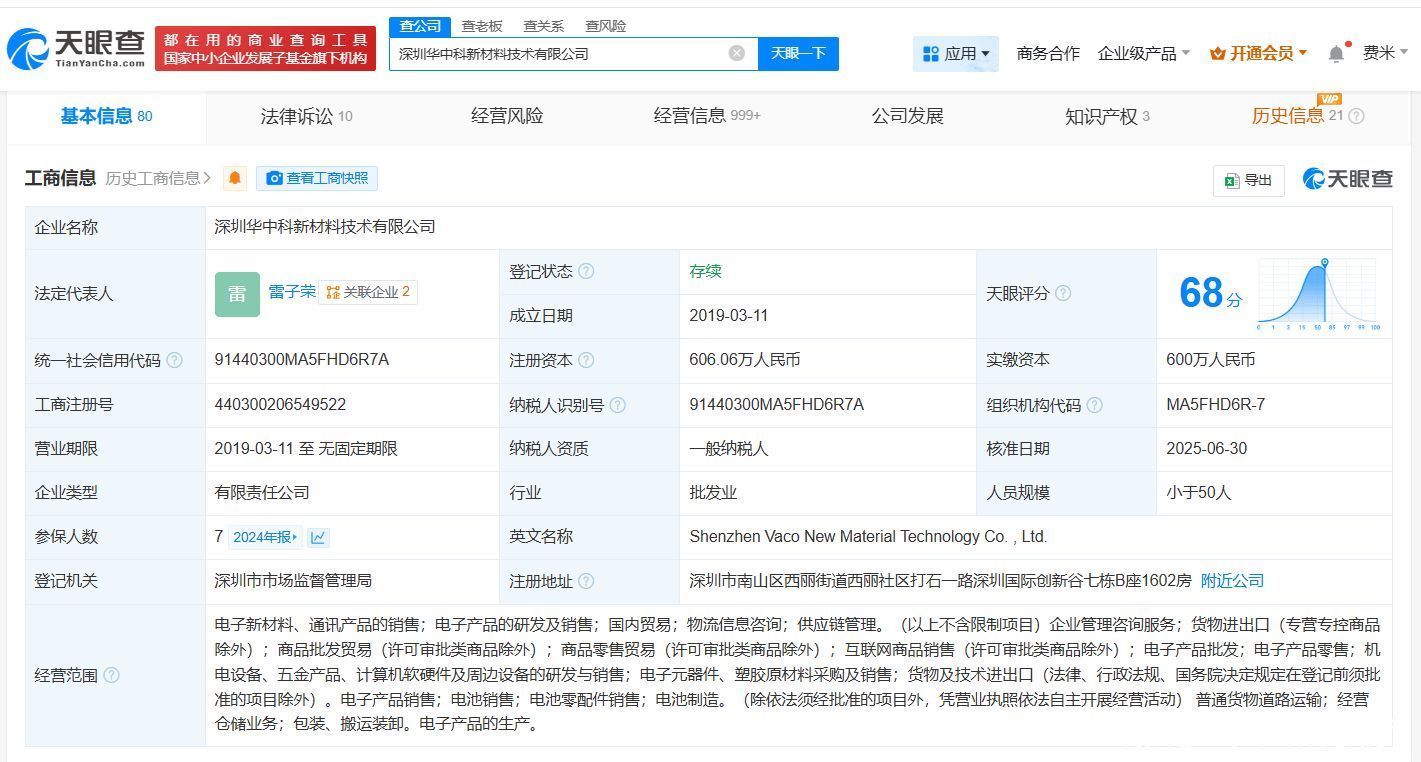The width and height of the screenshot is (1421, 762).
Task: Click help icon next to 登记状态
Action: pyautogui.click(x=586, y=271)
